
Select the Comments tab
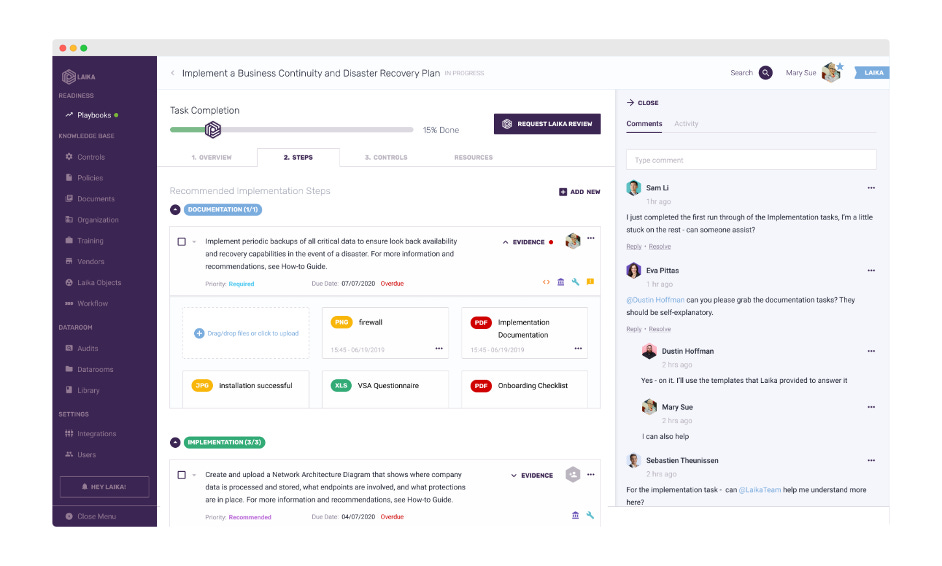644,124
